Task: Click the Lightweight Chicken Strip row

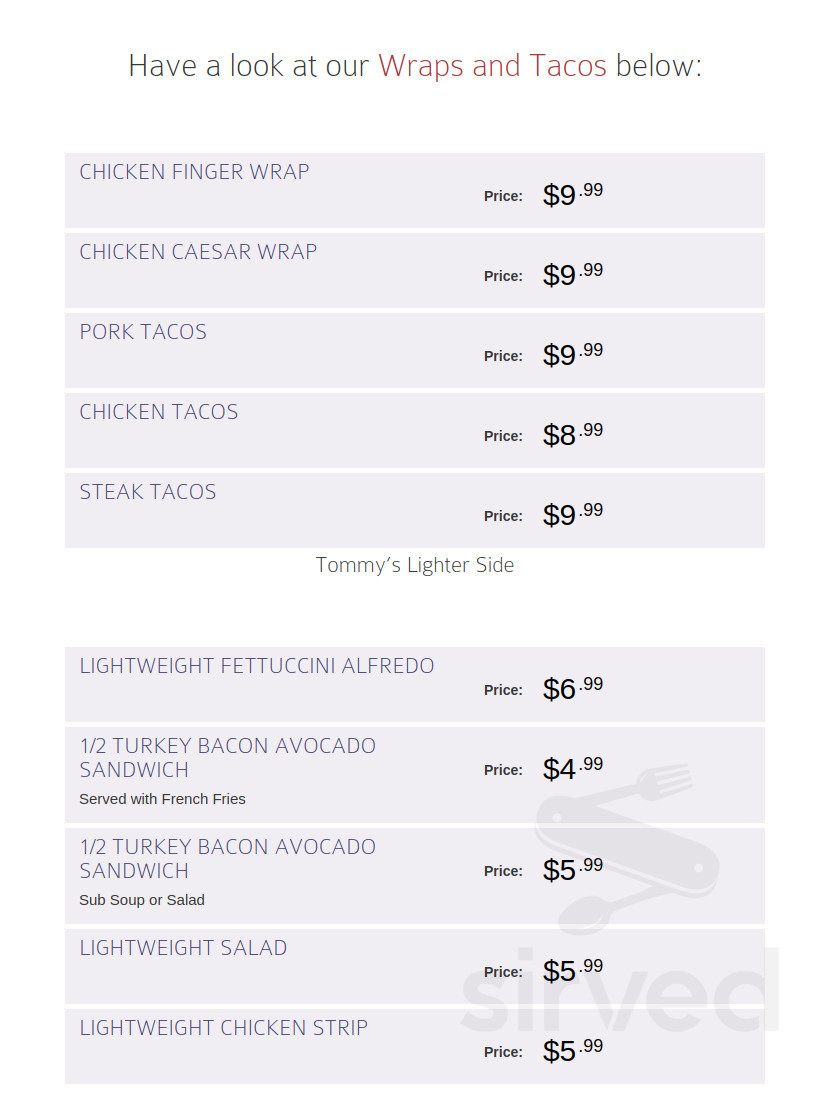Action: point(415,1046)
